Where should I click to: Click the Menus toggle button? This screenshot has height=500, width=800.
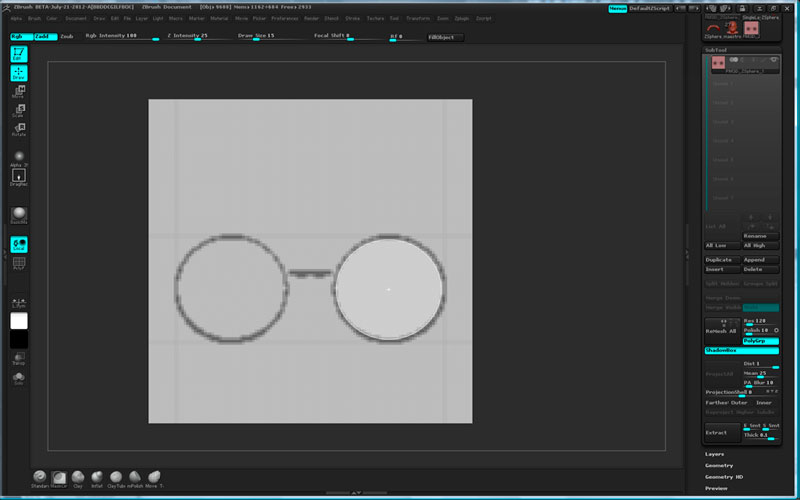pos(617,9)
